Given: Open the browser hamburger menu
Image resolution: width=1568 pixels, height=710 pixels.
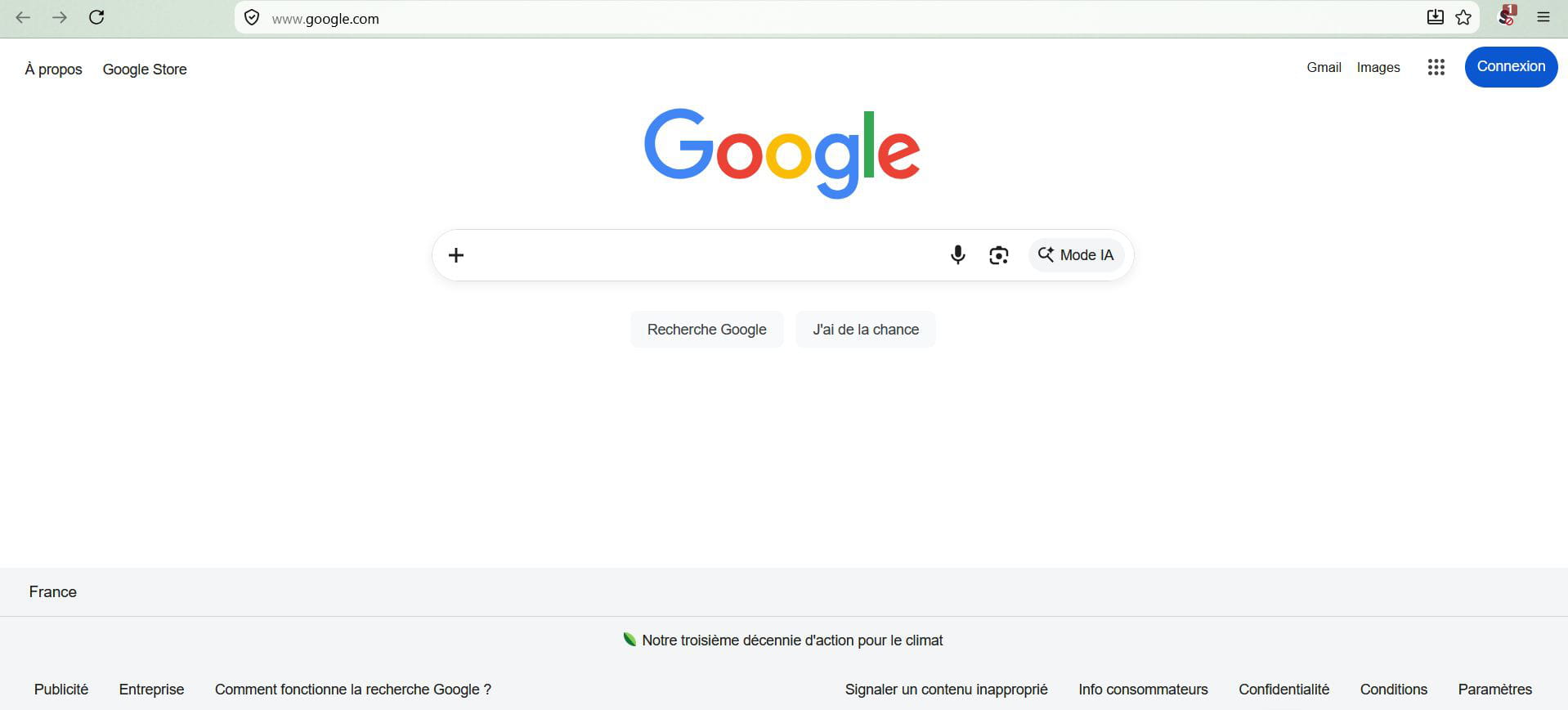Looking at the screenshot, I should click(x=1543, y=17).
